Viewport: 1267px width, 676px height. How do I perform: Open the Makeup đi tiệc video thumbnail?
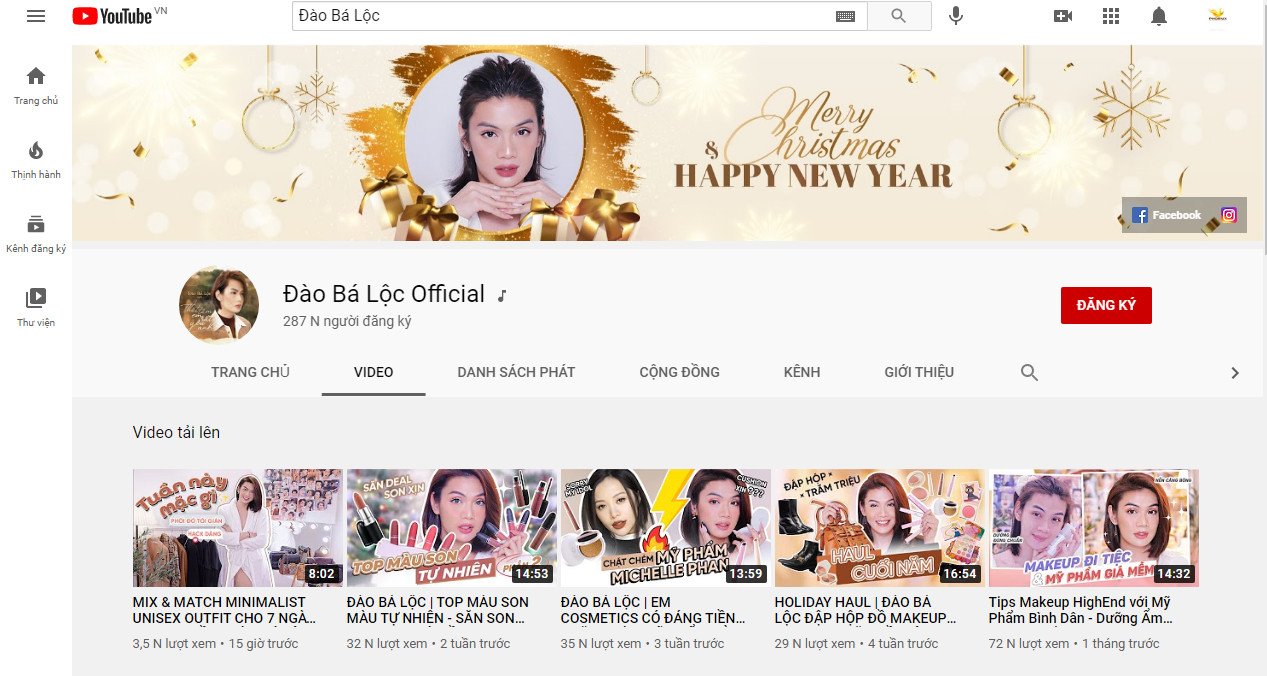point(1094,527)
